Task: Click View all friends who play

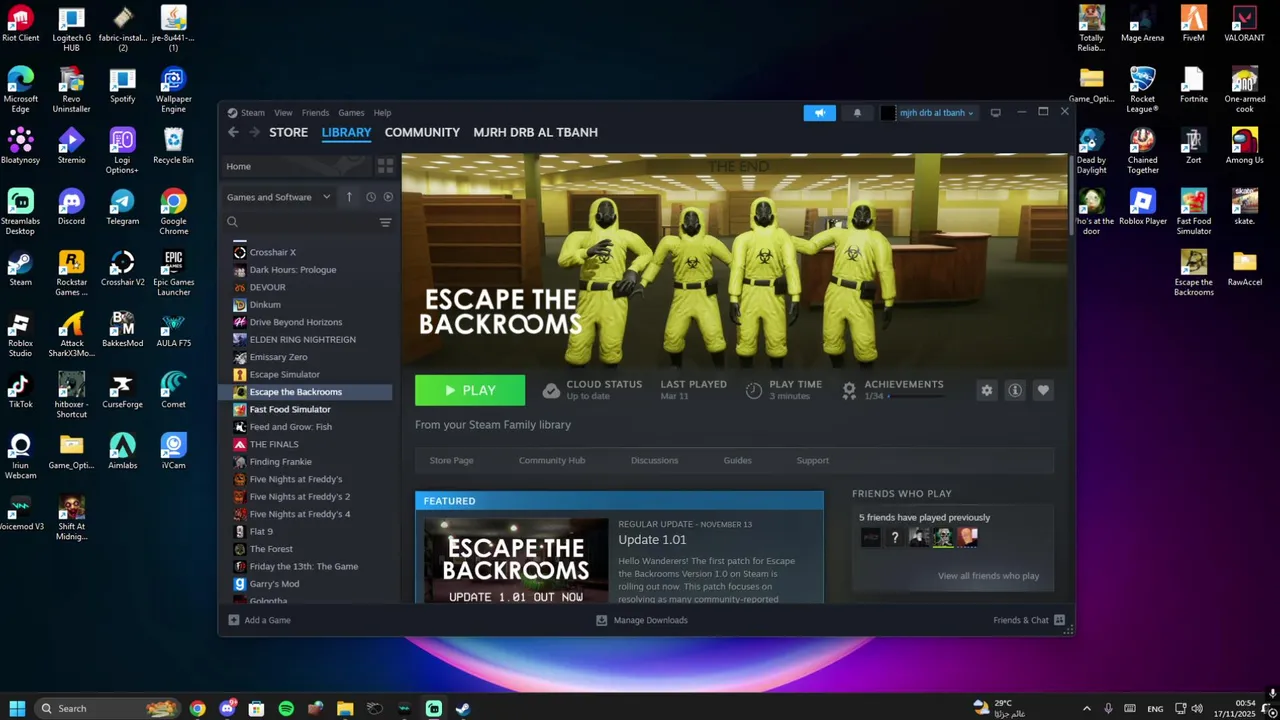Action: pyautogui.click(x=988, y=576)
